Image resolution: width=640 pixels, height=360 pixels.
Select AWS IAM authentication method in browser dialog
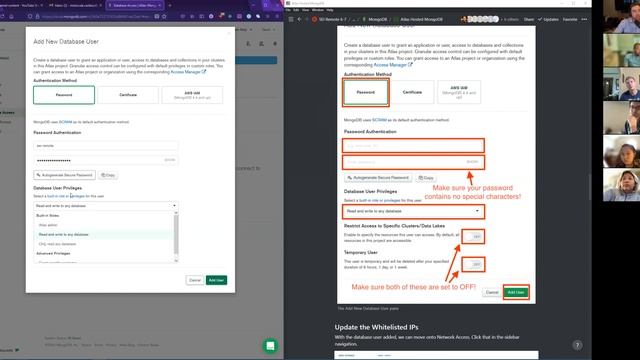(x=192, y=95)
